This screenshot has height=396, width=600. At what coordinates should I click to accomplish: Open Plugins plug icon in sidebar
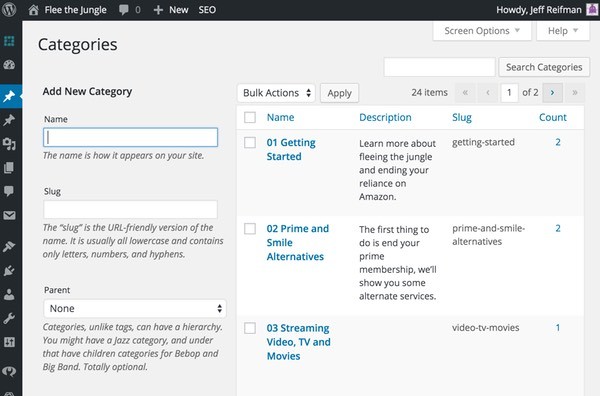(9, 271)
